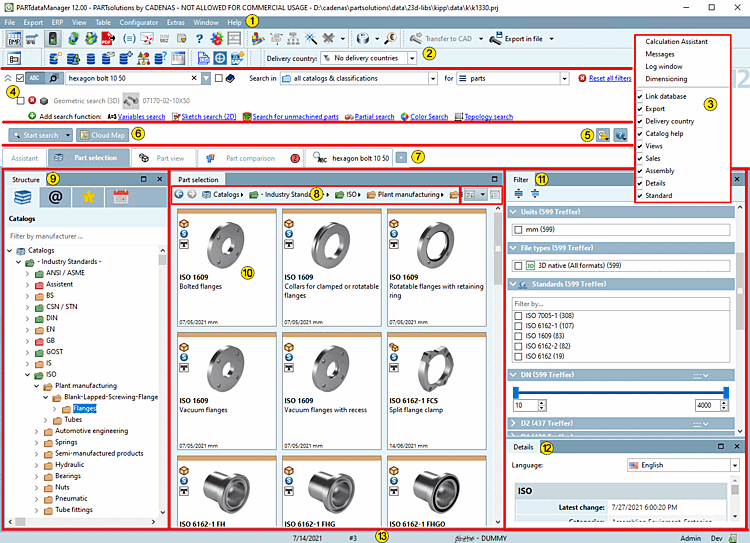Click the DN slider right handle
The height and width of the screenshot is (543, 750).
[726, 393]
